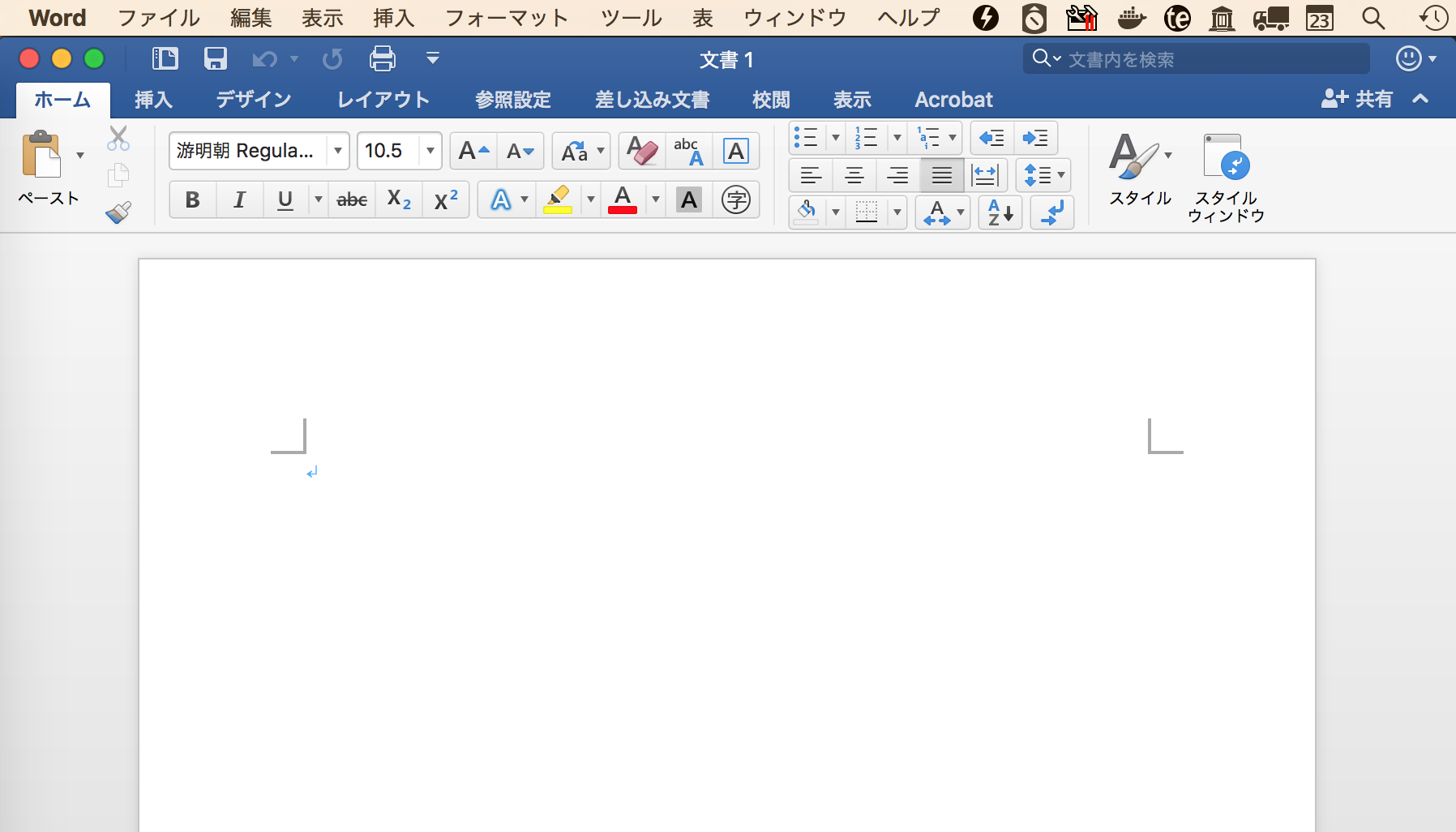This screenshot has height=832, width=1456.
Task: Open the font name dropdown
Action: (338, 151)
